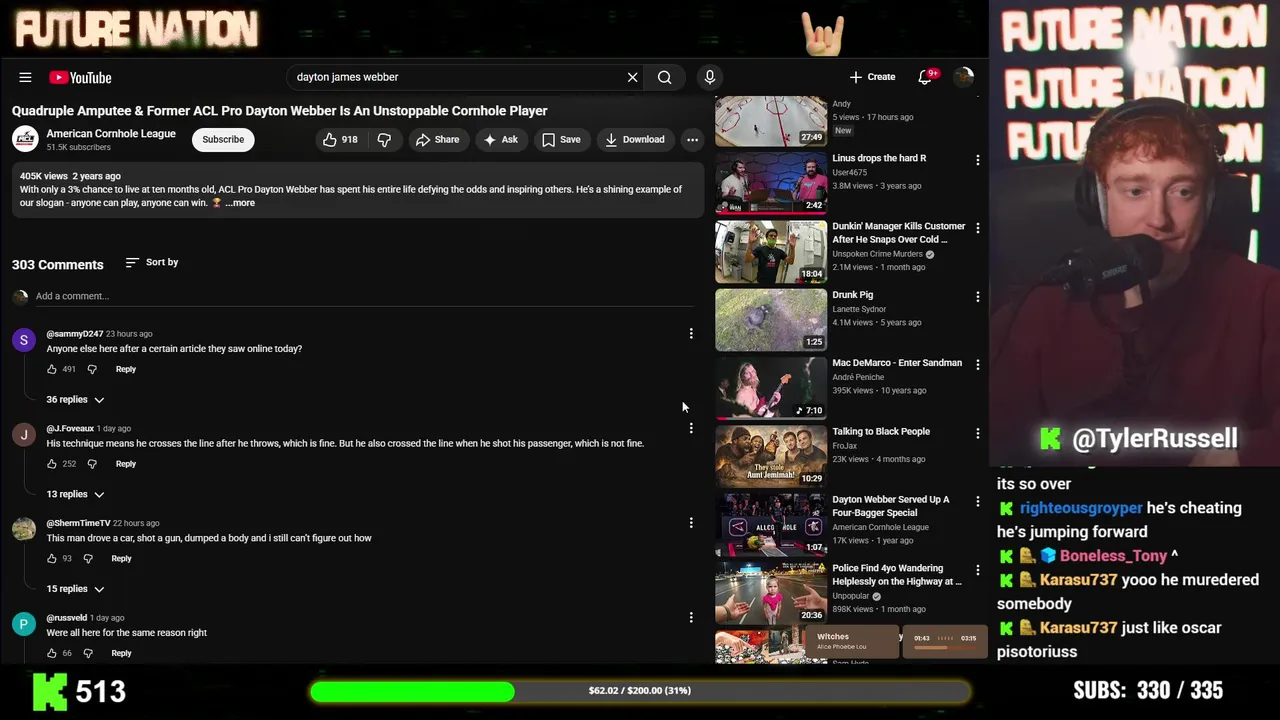Open the YouTube hamburger guide menu

click(25, 77)
